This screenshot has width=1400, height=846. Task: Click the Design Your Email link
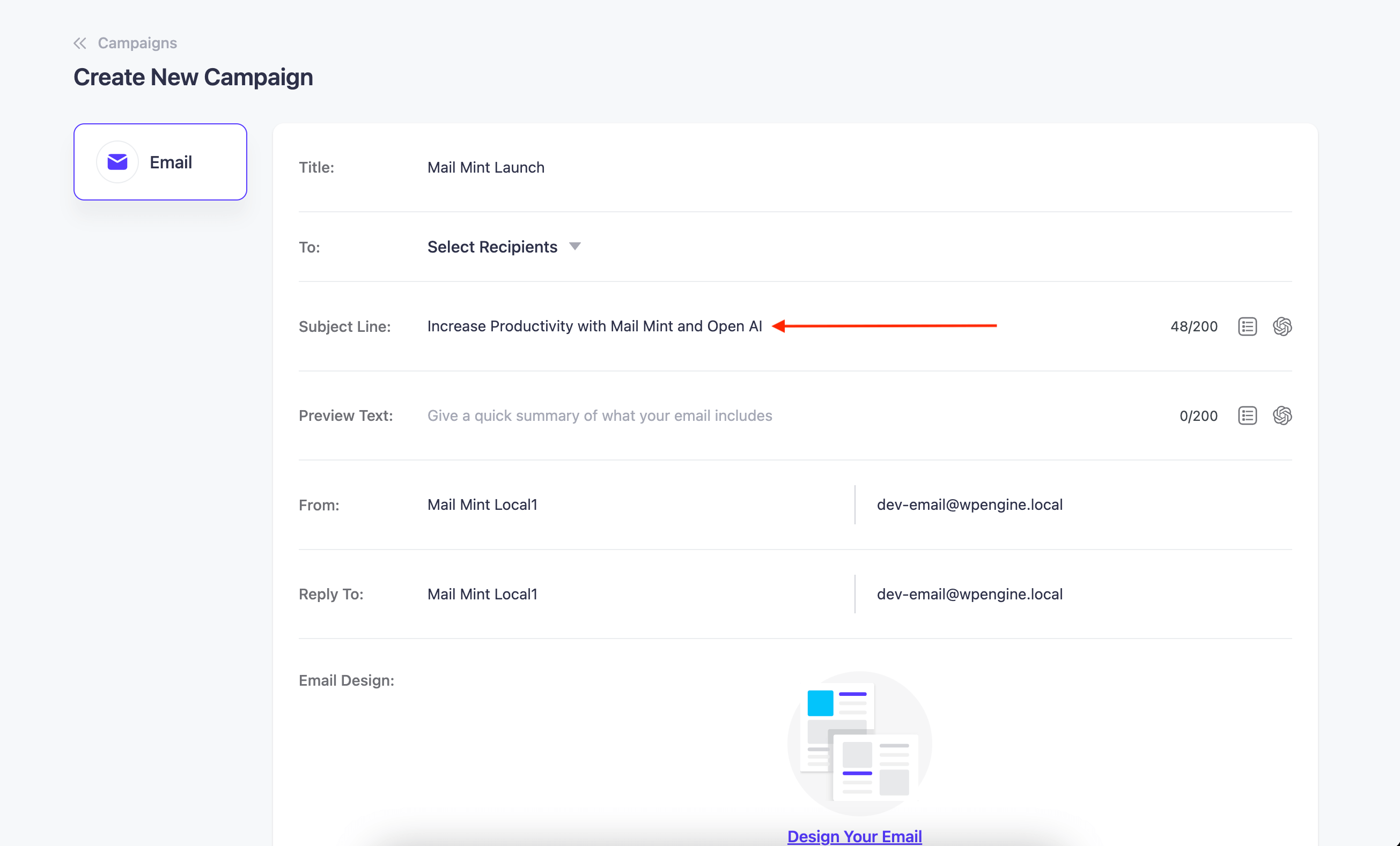coord(854,836)
